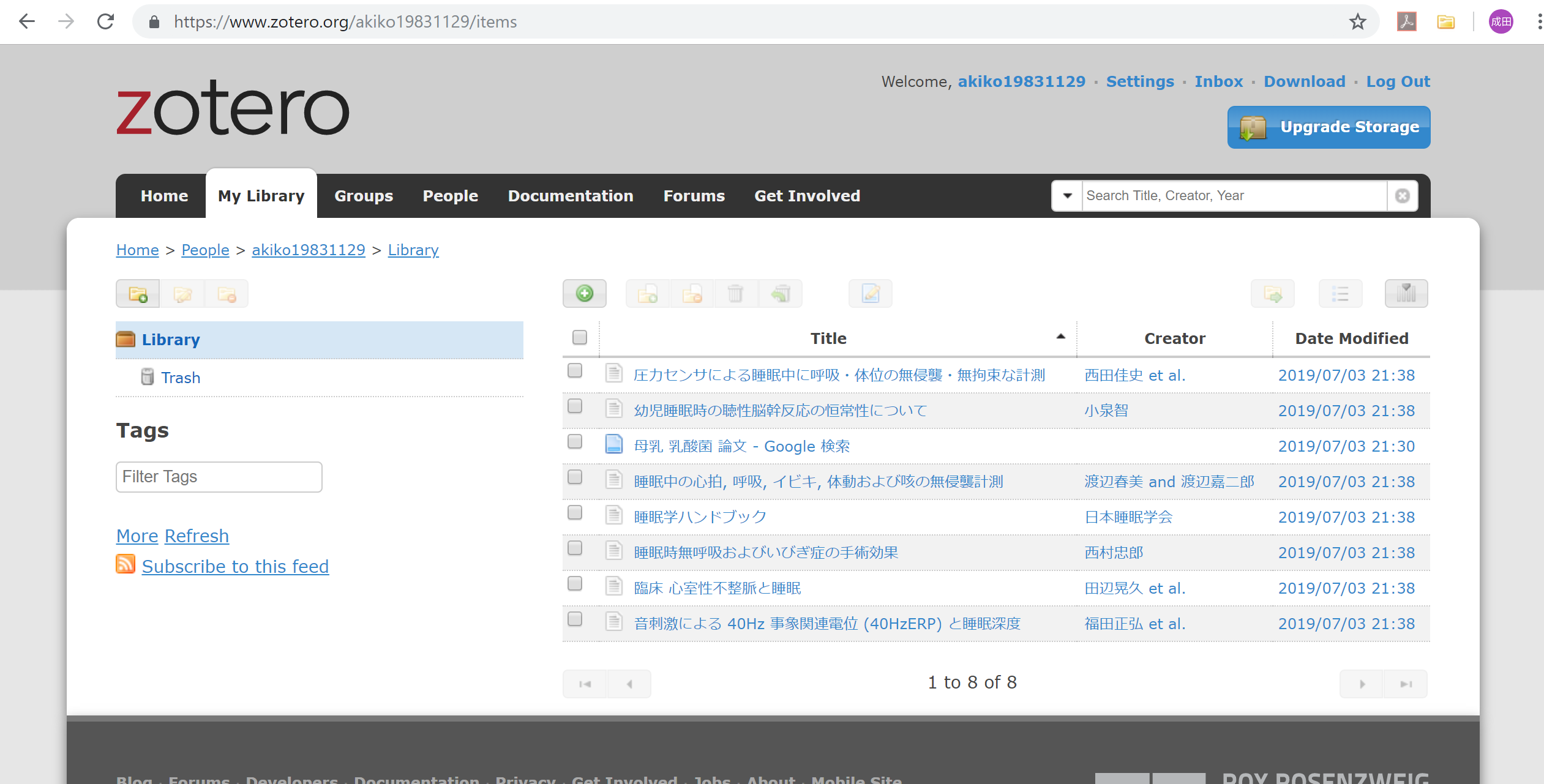Bookmark page with the star icon
This screenshot has width=1544, height=784.
1357,22
